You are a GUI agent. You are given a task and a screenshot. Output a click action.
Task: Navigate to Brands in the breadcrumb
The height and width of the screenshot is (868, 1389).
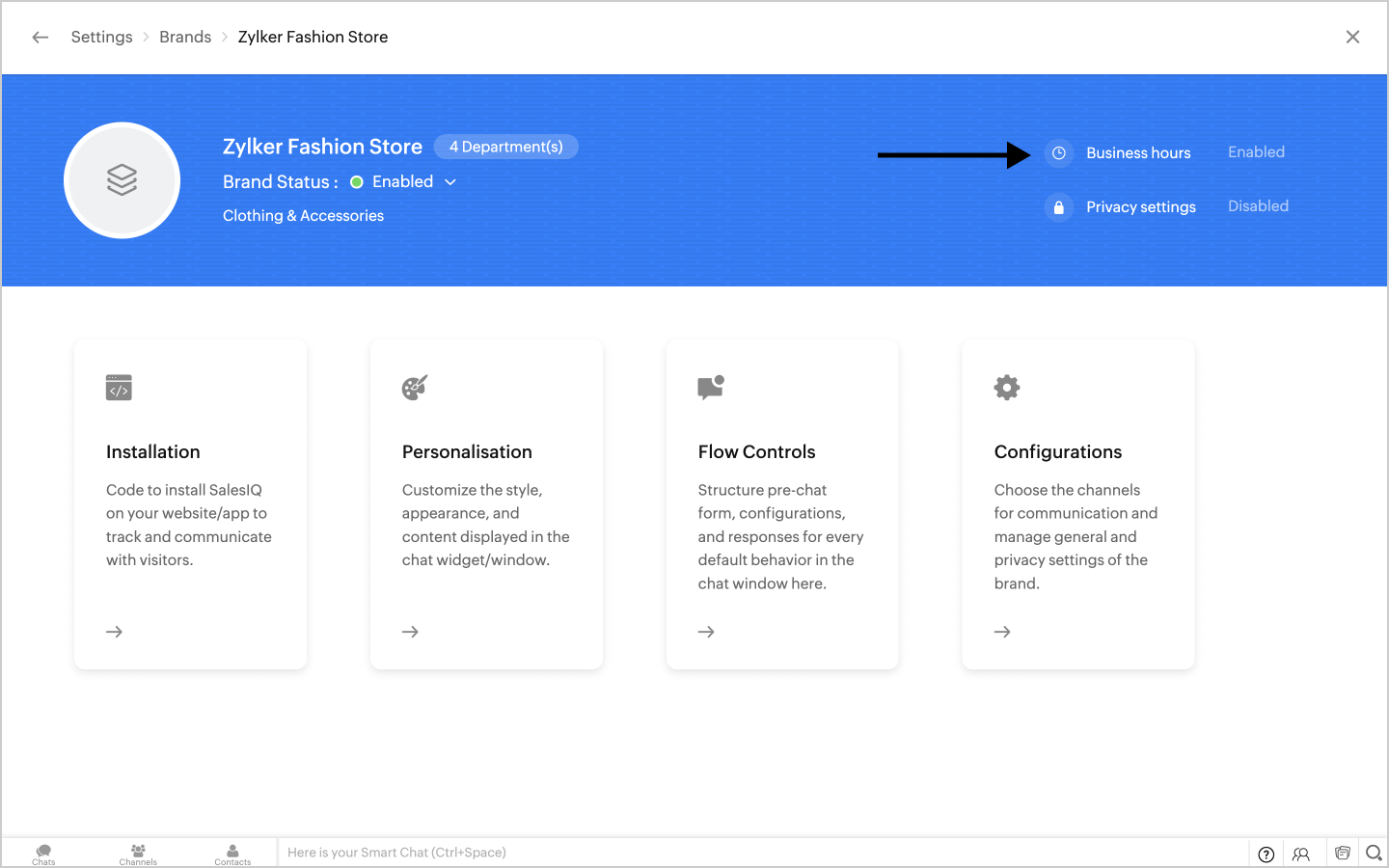point(185,37)
